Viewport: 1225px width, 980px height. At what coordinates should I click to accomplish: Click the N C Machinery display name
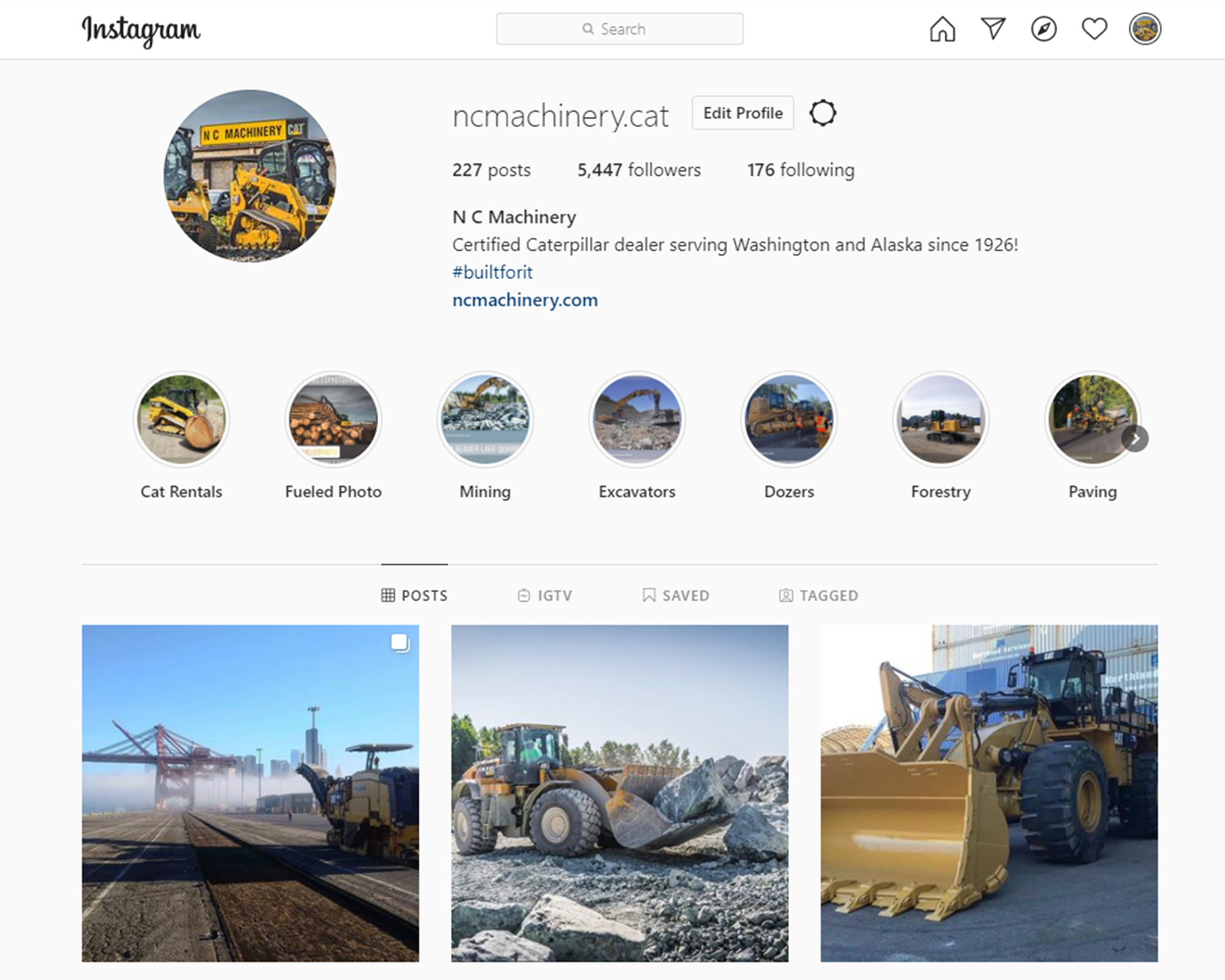[x=514, y=217]
